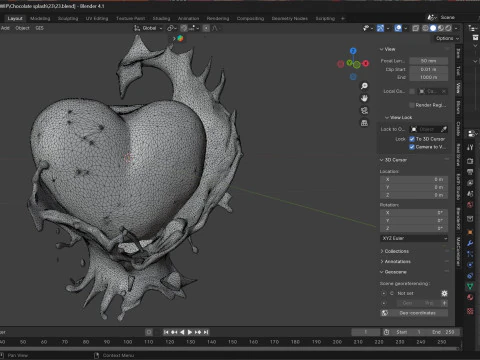Open the Render properties tab icon
The image size is (480, 360).
(470, 161)
